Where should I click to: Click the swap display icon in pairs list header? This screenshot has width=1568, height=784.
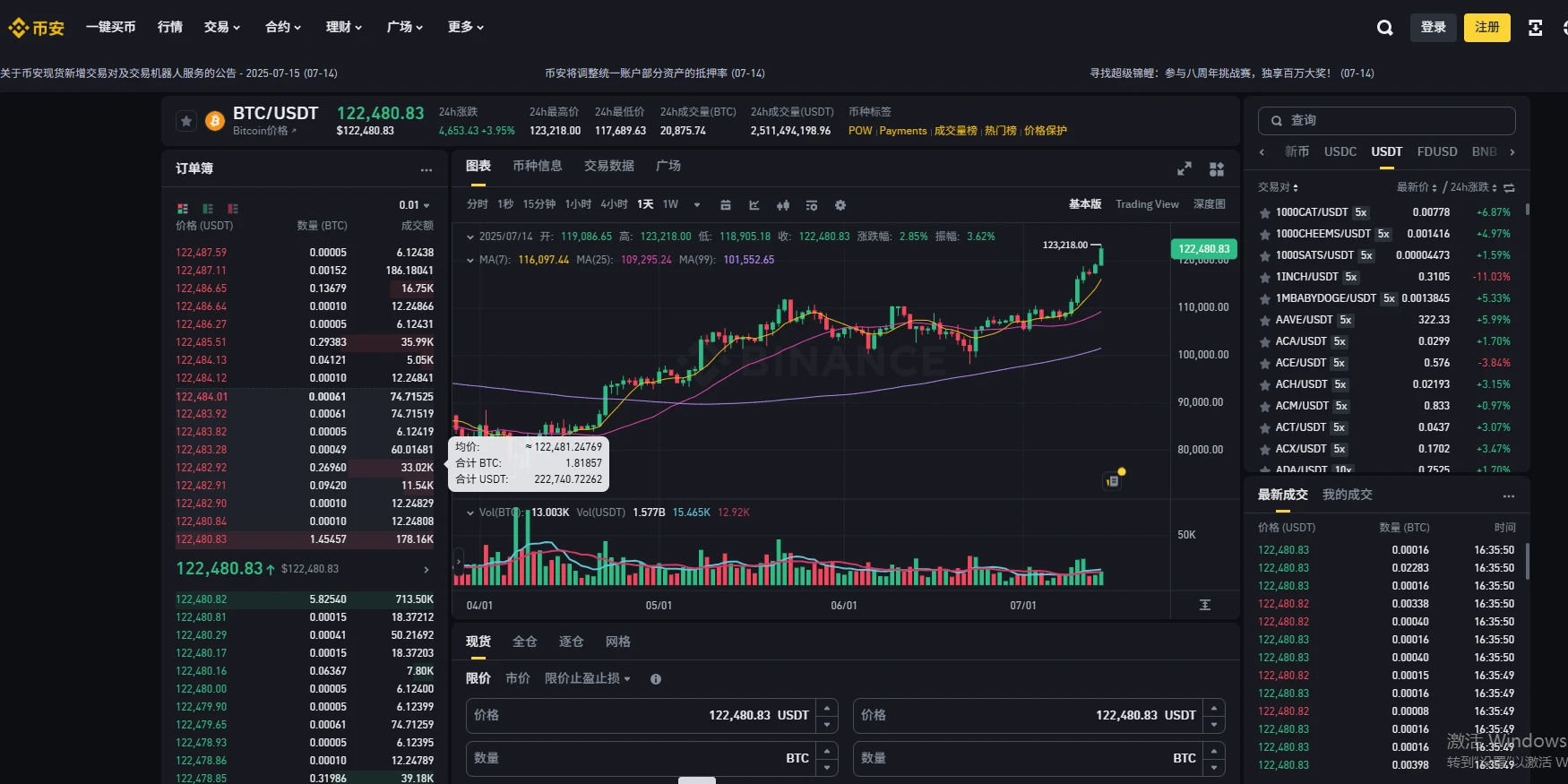pos(1509,187)
